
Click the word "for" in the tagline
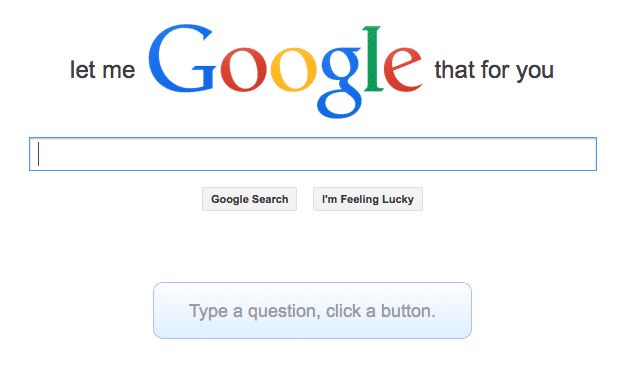click(x=496, y=70)
